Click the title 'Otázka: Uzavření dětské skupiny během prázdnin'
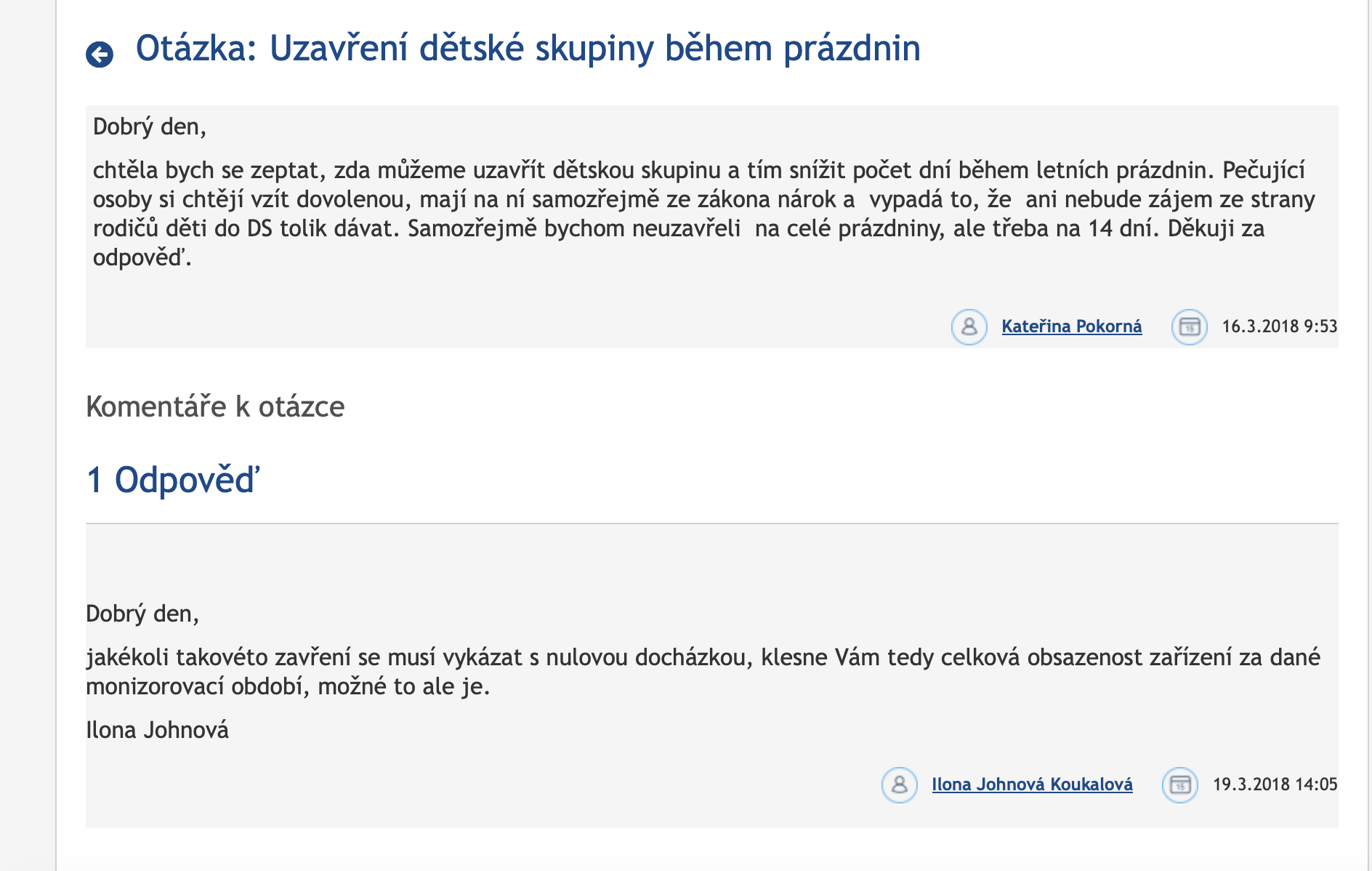1372x871 pixels. [x=528, y=49]
